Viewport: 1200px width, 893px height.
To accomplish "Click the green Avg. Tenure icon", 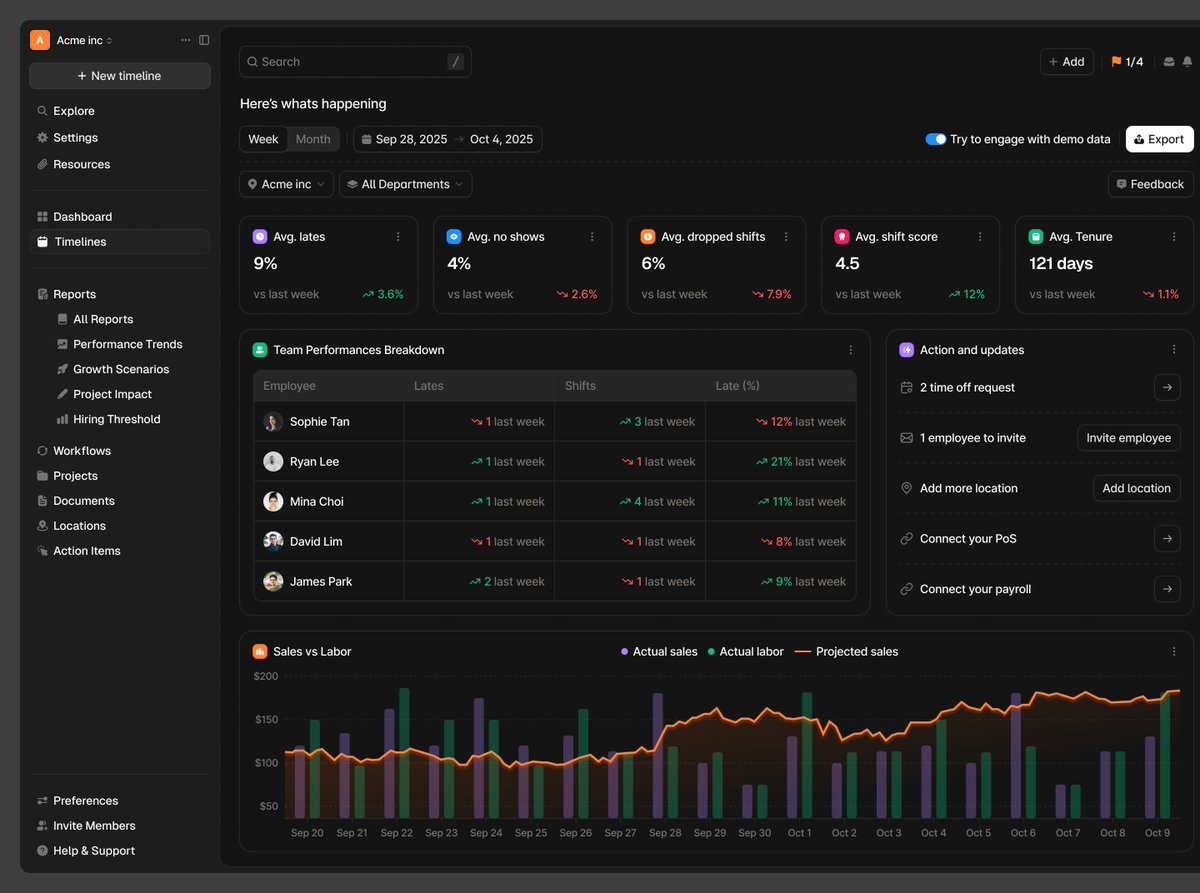I will tap(1036, 237).
